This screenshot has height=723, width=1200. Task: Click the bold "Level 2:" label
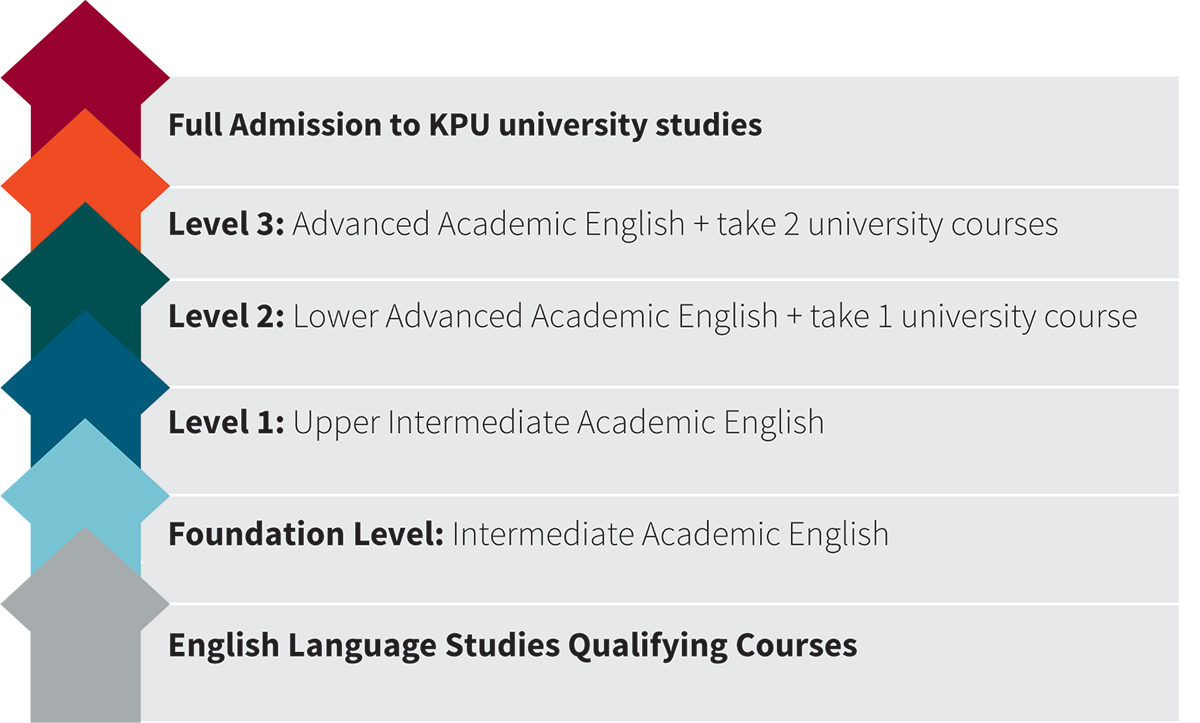point(227,317)
